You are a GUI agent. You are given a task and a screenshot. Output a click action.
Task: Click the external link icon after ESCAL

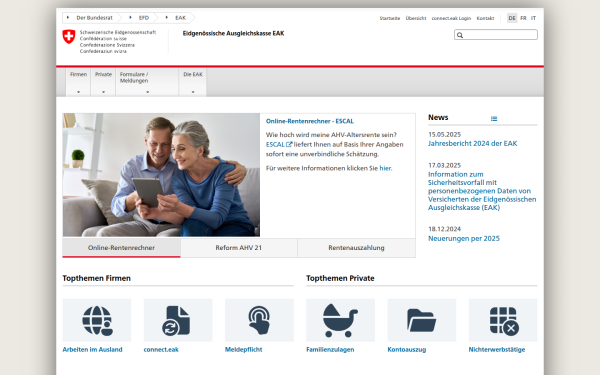click(x=289, y=144)
